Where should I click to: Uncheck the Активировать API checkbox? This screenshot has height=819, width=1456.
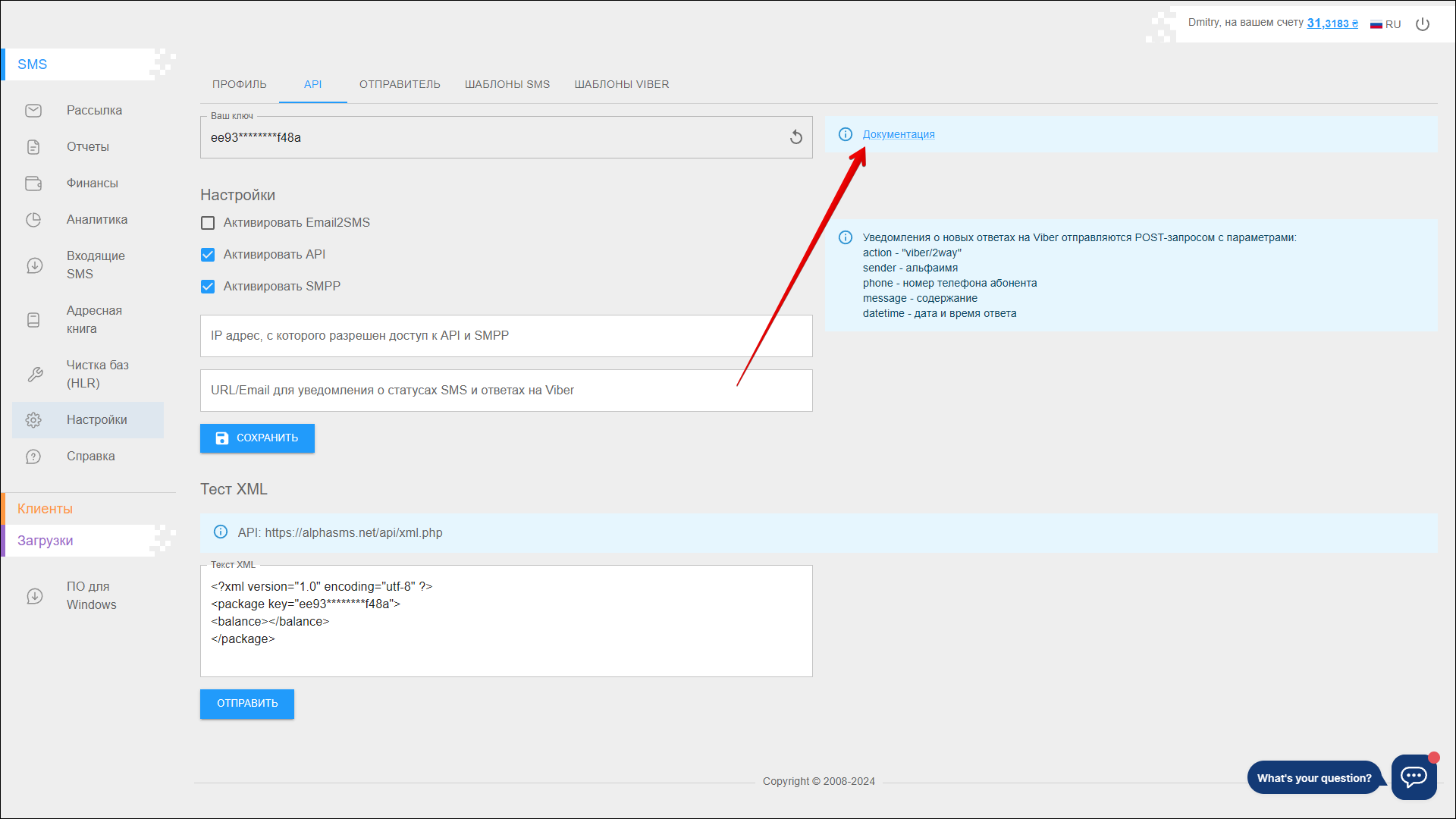point(208,255)
